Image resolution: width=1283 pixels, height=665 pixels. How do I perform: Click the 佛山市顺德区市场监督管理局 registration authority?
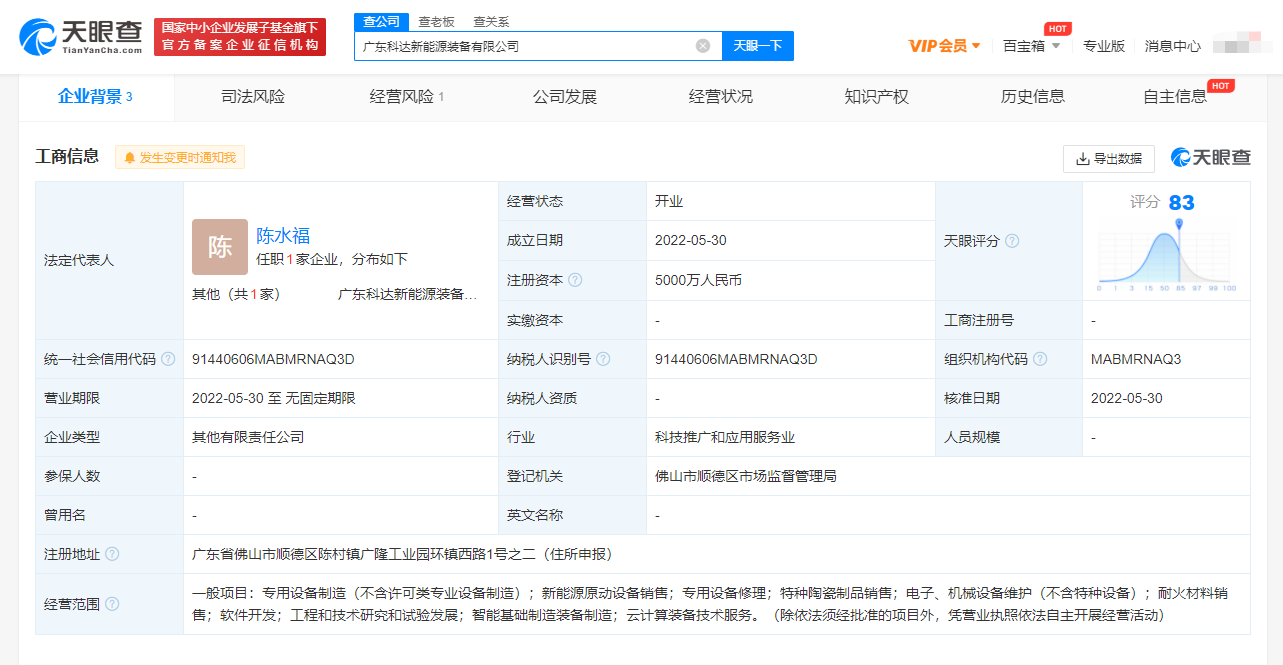pyautogui.click(x=745, y=476)
